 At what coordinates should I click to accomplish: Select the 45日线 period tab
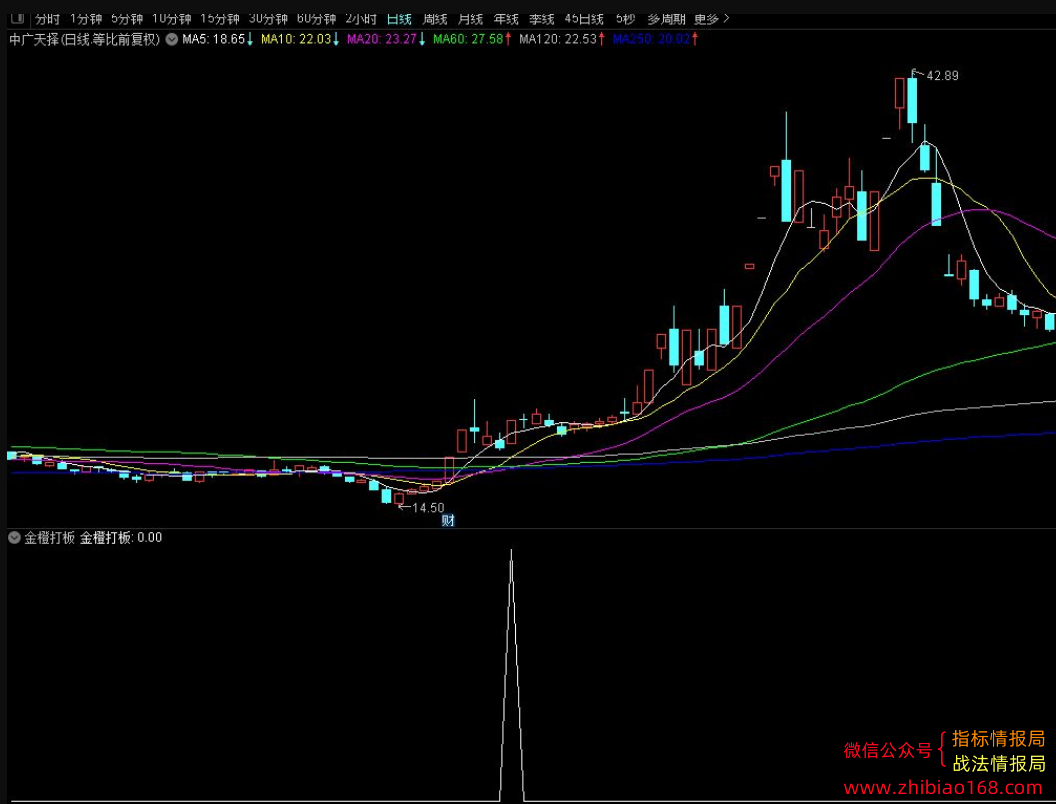585,19
